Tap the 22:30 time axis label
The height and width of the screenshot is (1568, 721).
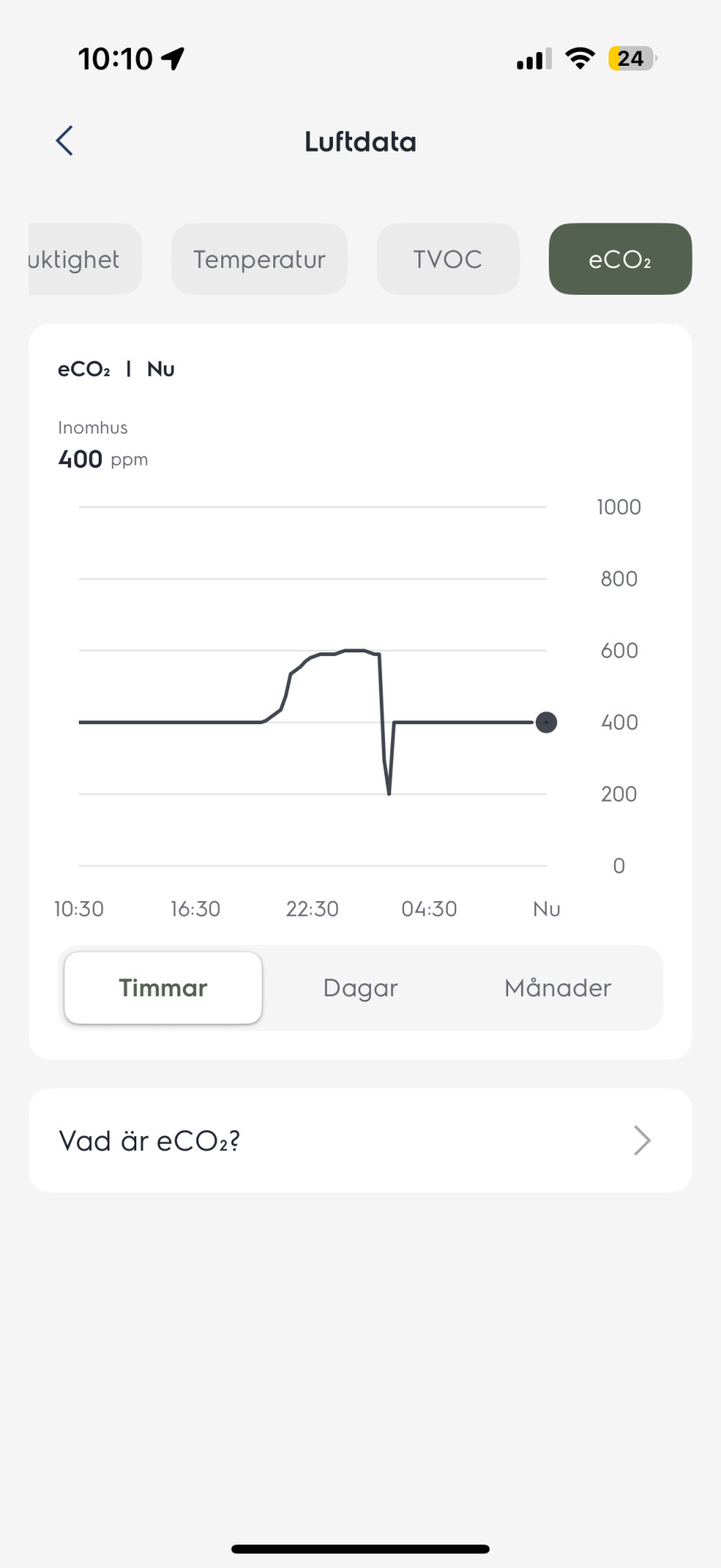(x=312, y=909)
